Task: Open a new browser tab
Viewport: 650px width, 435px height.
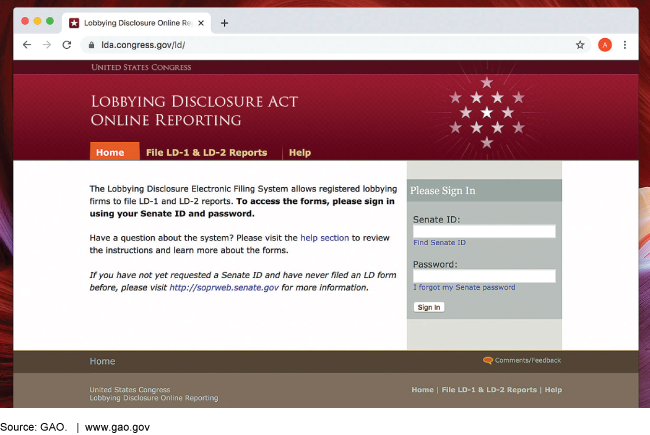Action: 224,22
